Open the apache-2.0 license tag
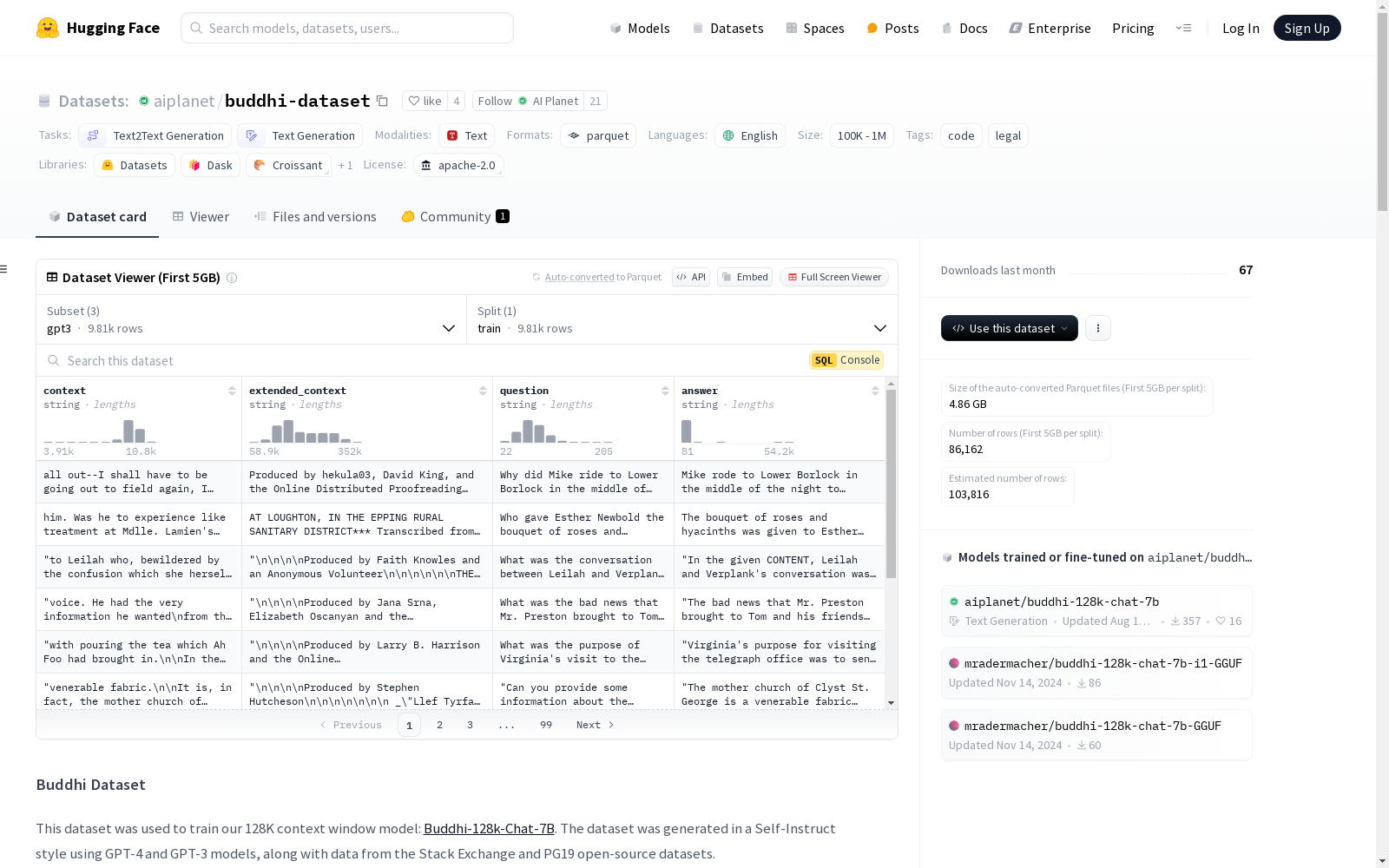The image size is (1389, 868). 458,165
